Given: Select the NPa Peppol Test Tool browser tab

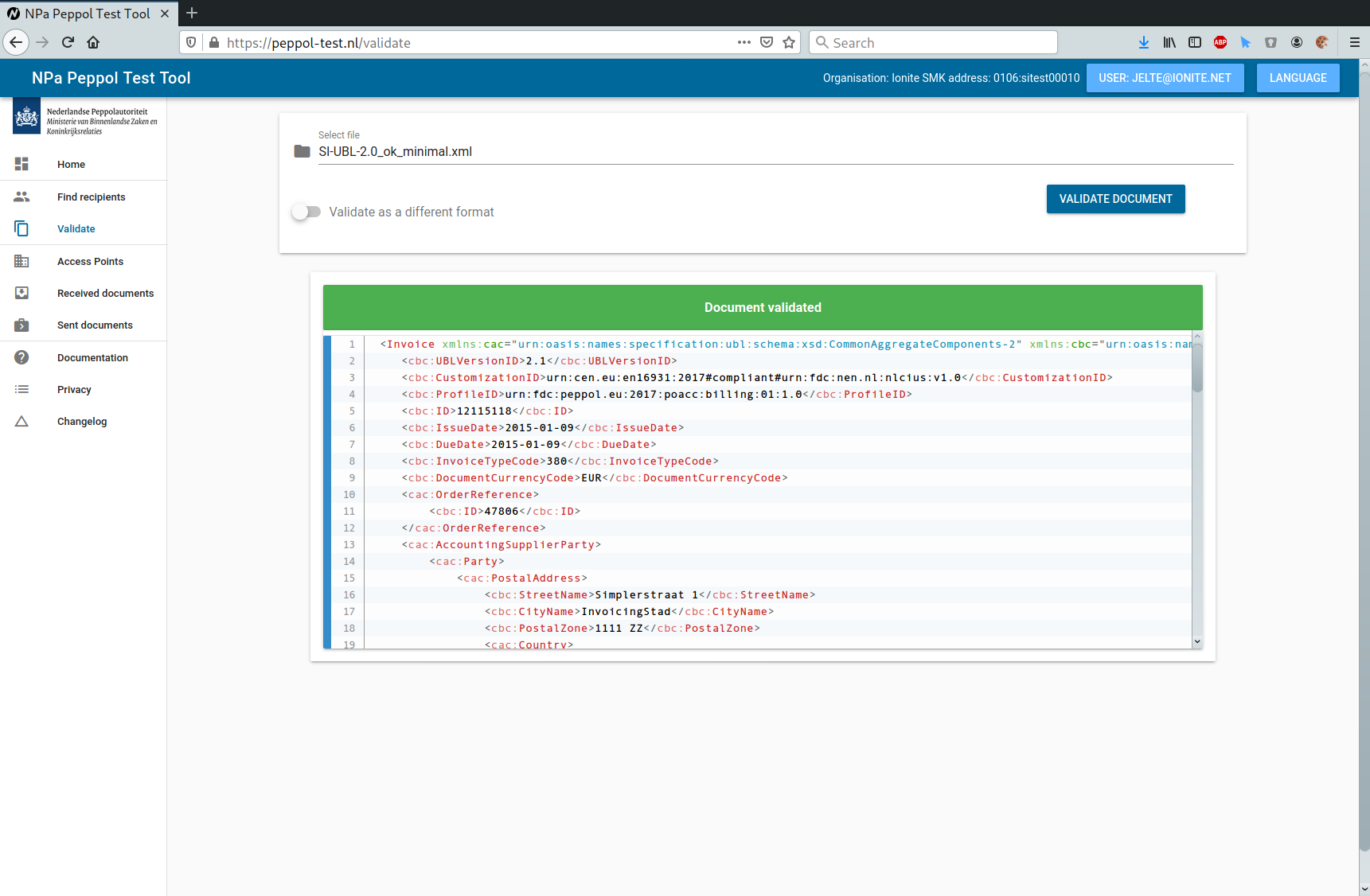Looking at the screenshot, I should click(88, 14).
